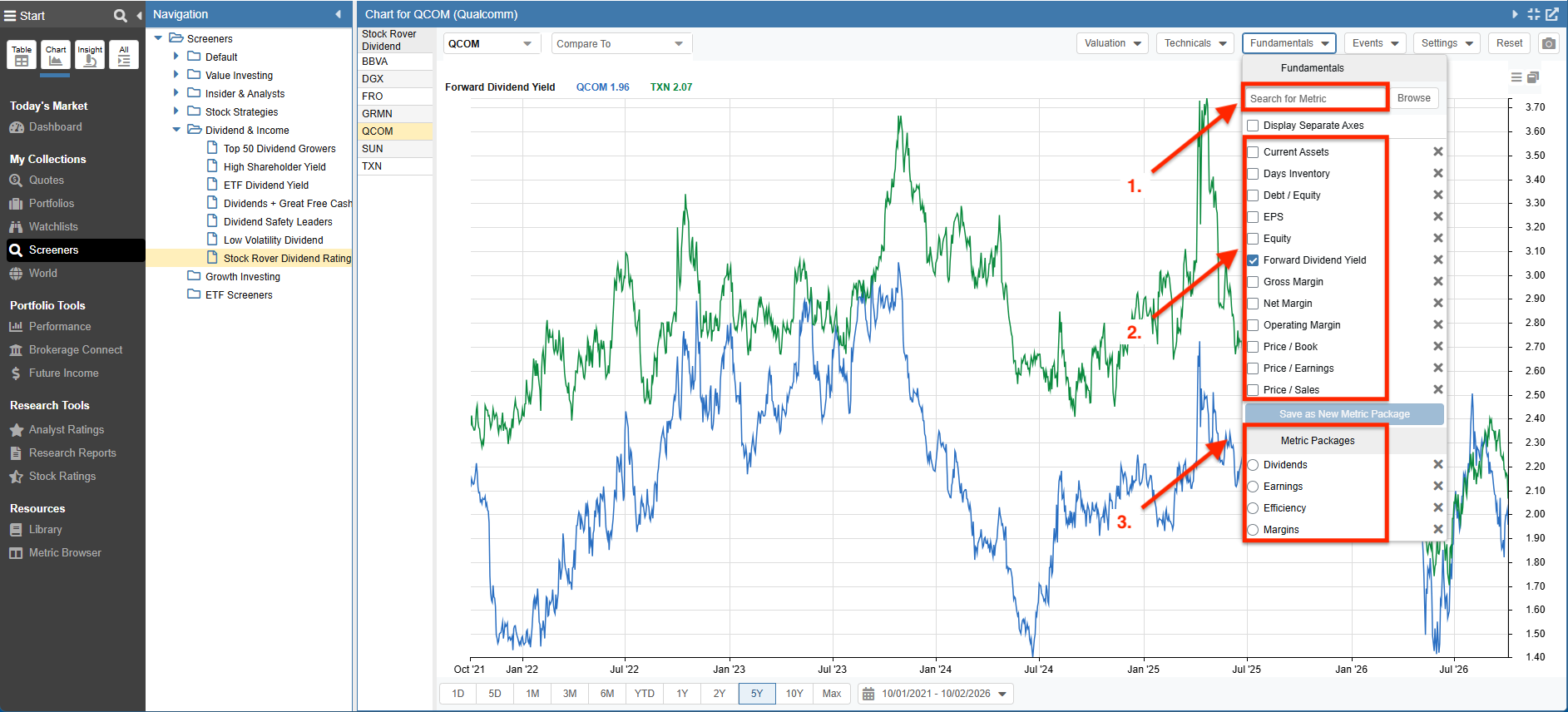Image resolution: width=1568 pixels, height=712 pixels.
Task: Open Top 50 Dividend Growers screener
Action: pos(279,149)
